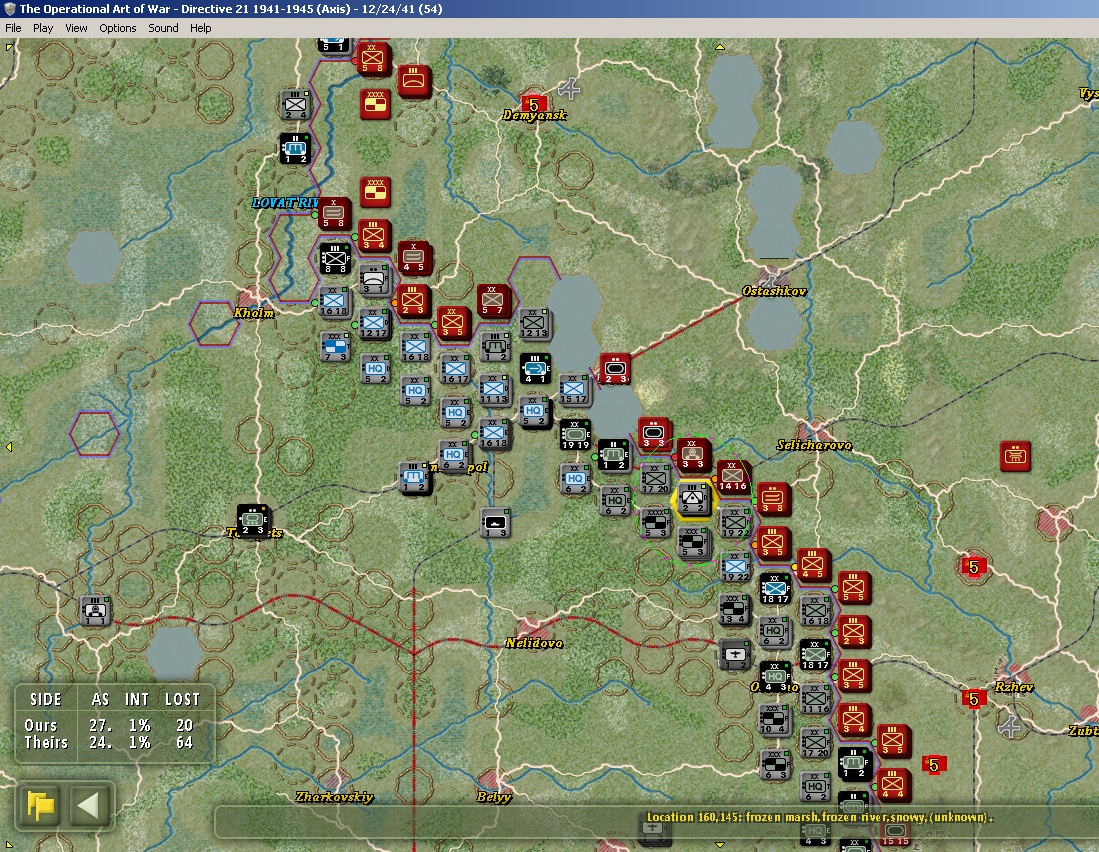The image size is (1099, 852).
Task: Select the black infantry regiment 8 8
Action: click(x=335, y=259)
